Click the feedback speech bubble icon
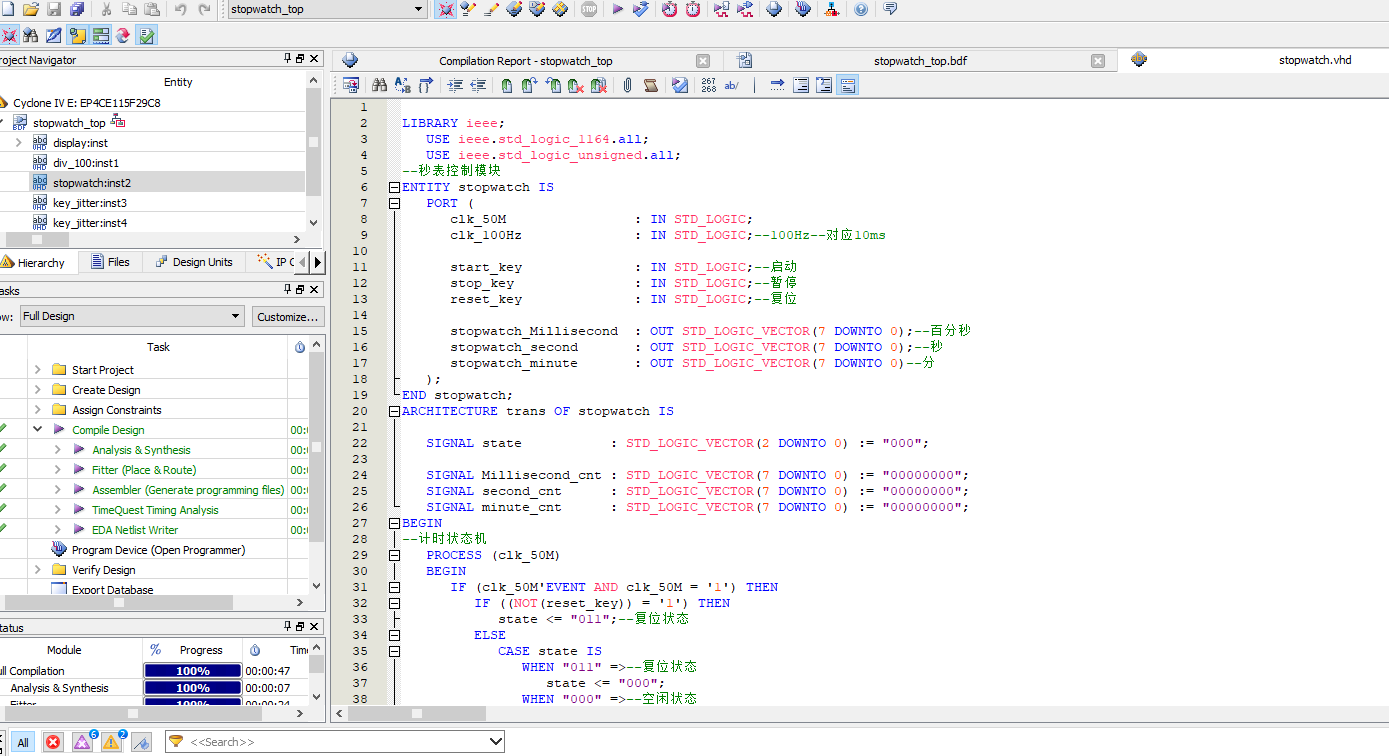This screenshot has height=756, width=1389. (890, 9)
